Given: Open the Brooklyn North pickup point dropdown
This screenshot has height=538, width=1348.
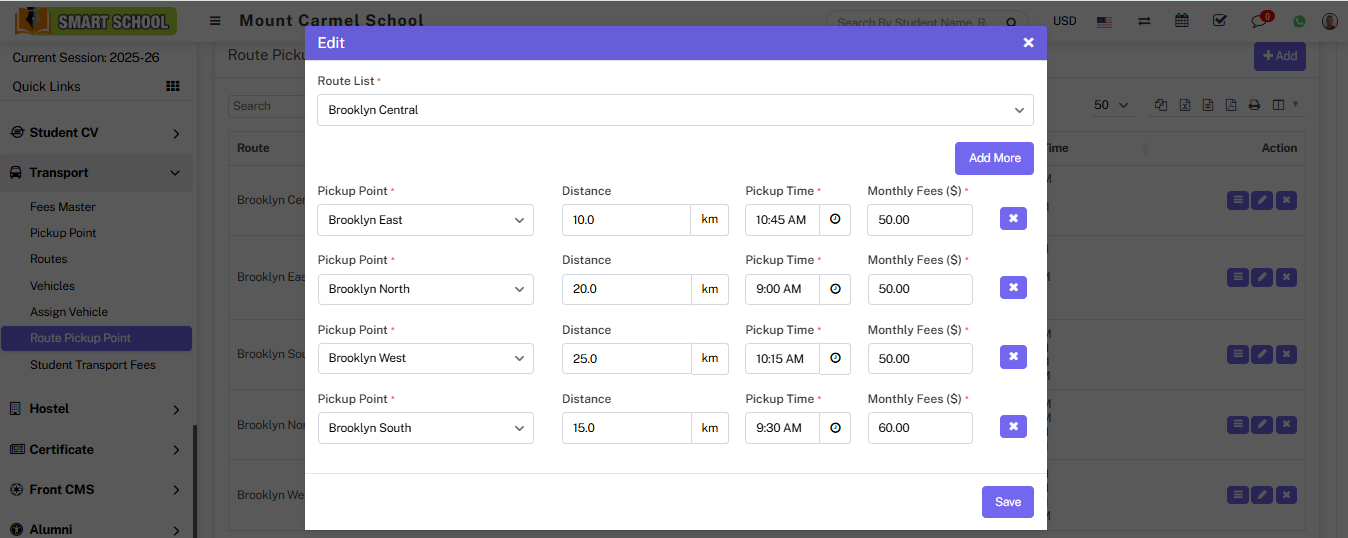Looking at the screenshot, I should click(425, 289).
